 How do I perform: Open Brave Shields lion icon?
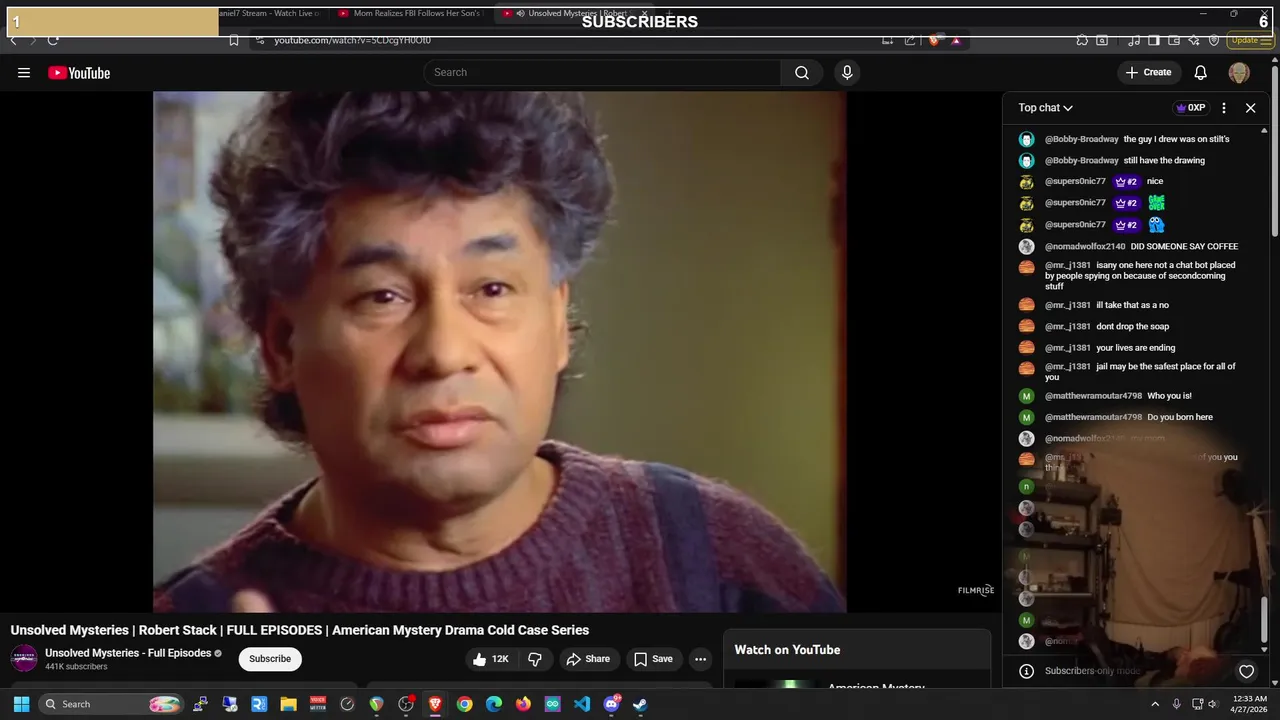click(934, 40)
